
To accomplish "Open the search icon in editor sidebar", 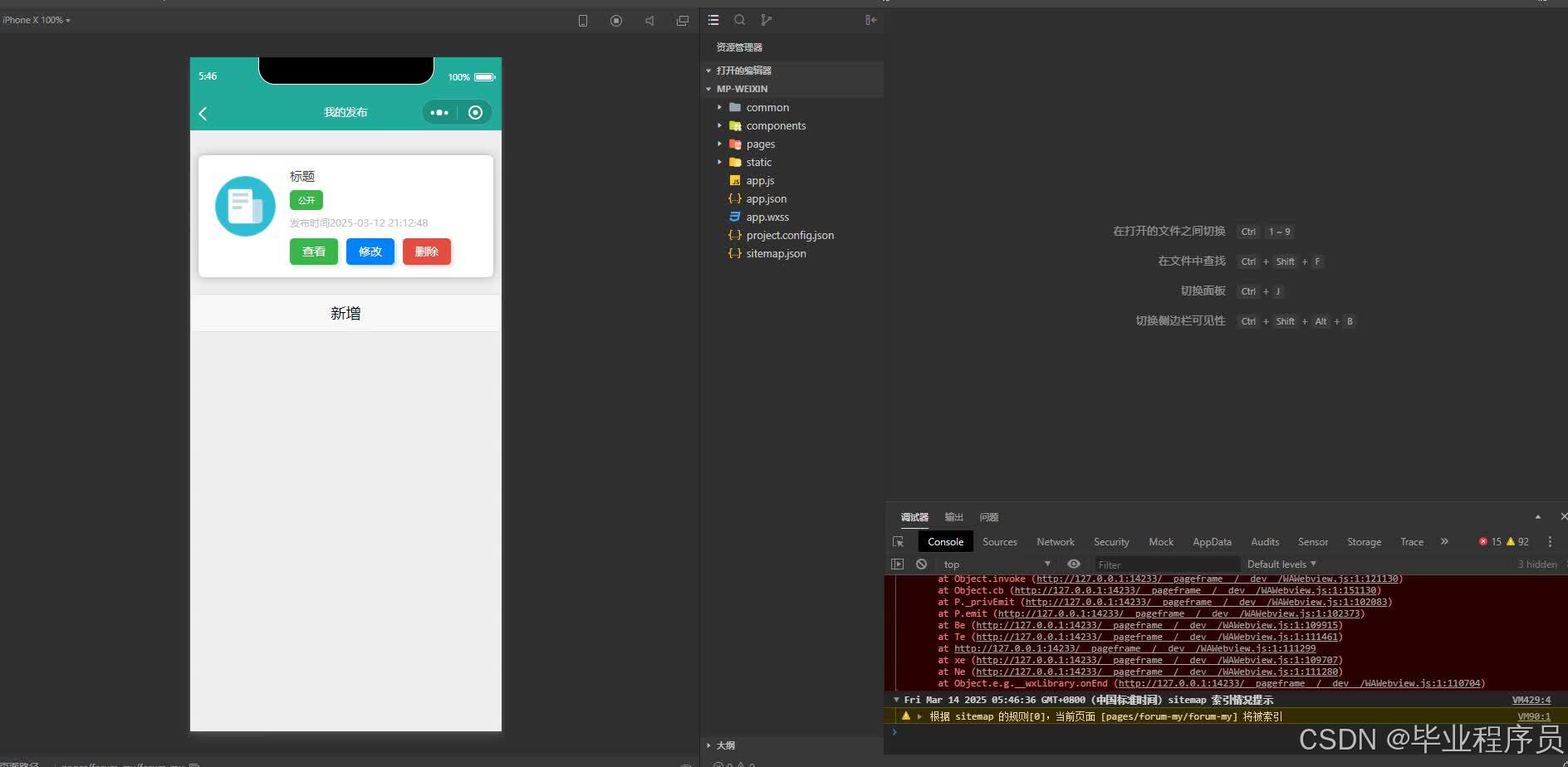I will 739,20.
